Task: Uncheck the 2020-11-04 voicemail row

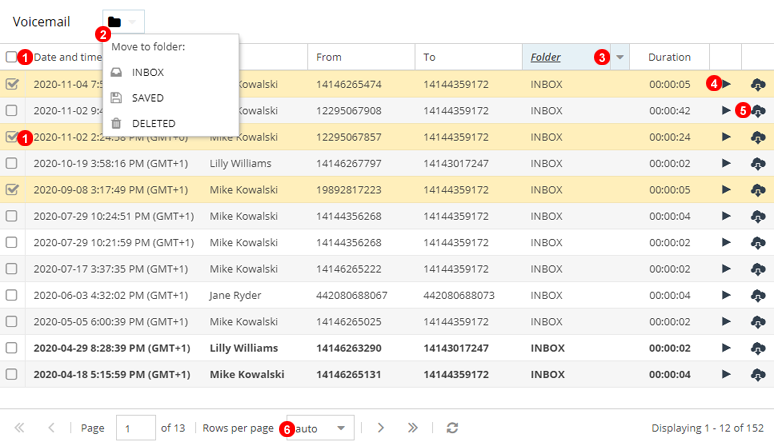Action: click(12, 84)
